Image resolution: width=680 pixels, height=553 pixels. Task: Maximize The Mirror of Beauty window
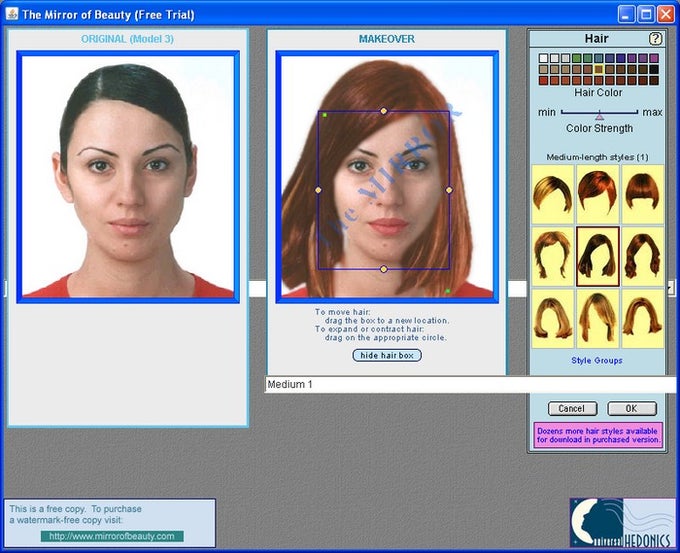[646, 14]
